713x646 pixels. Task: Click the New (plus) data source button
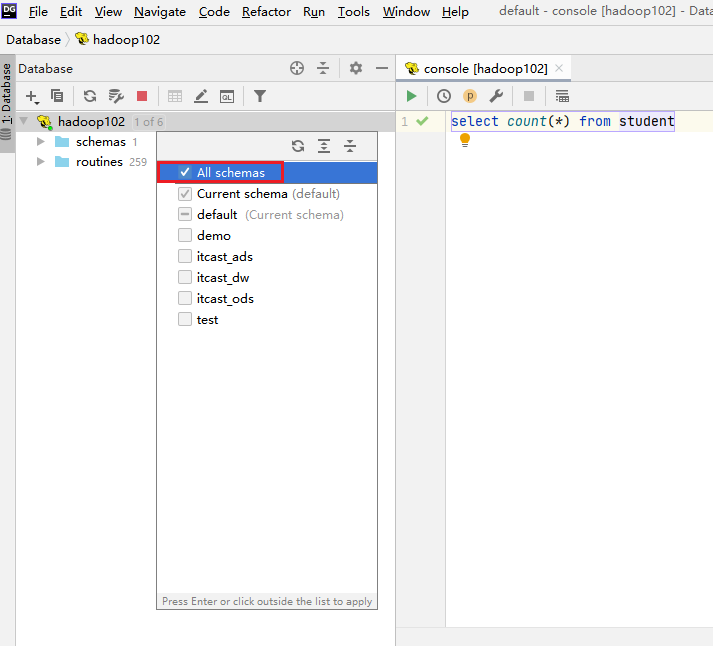pyautogui.click(x=32, y=96)
